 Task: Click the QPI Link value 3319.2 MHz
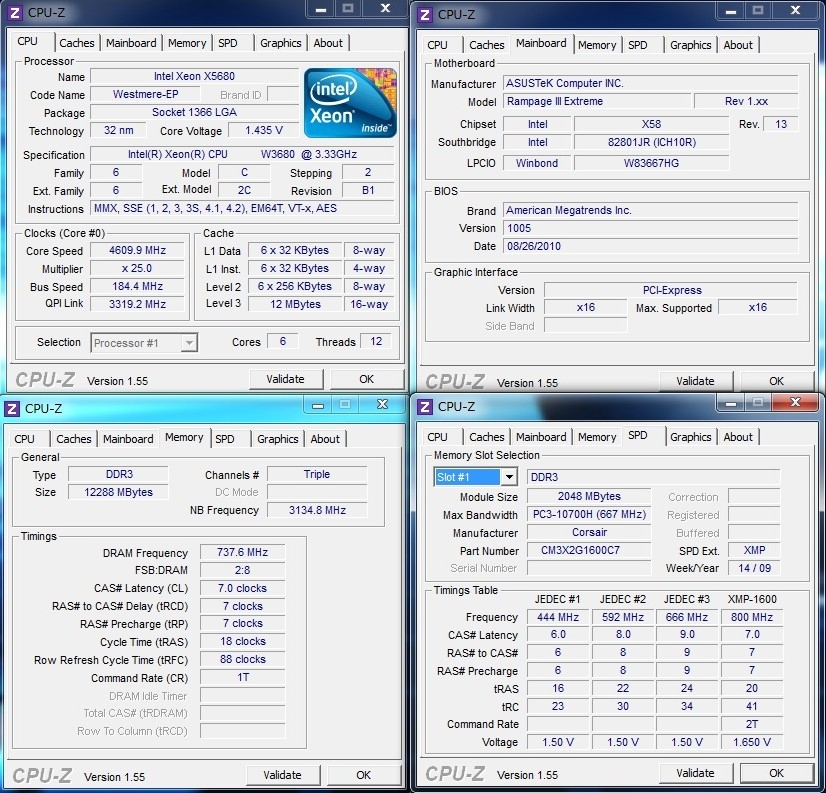tap(137, 304)
